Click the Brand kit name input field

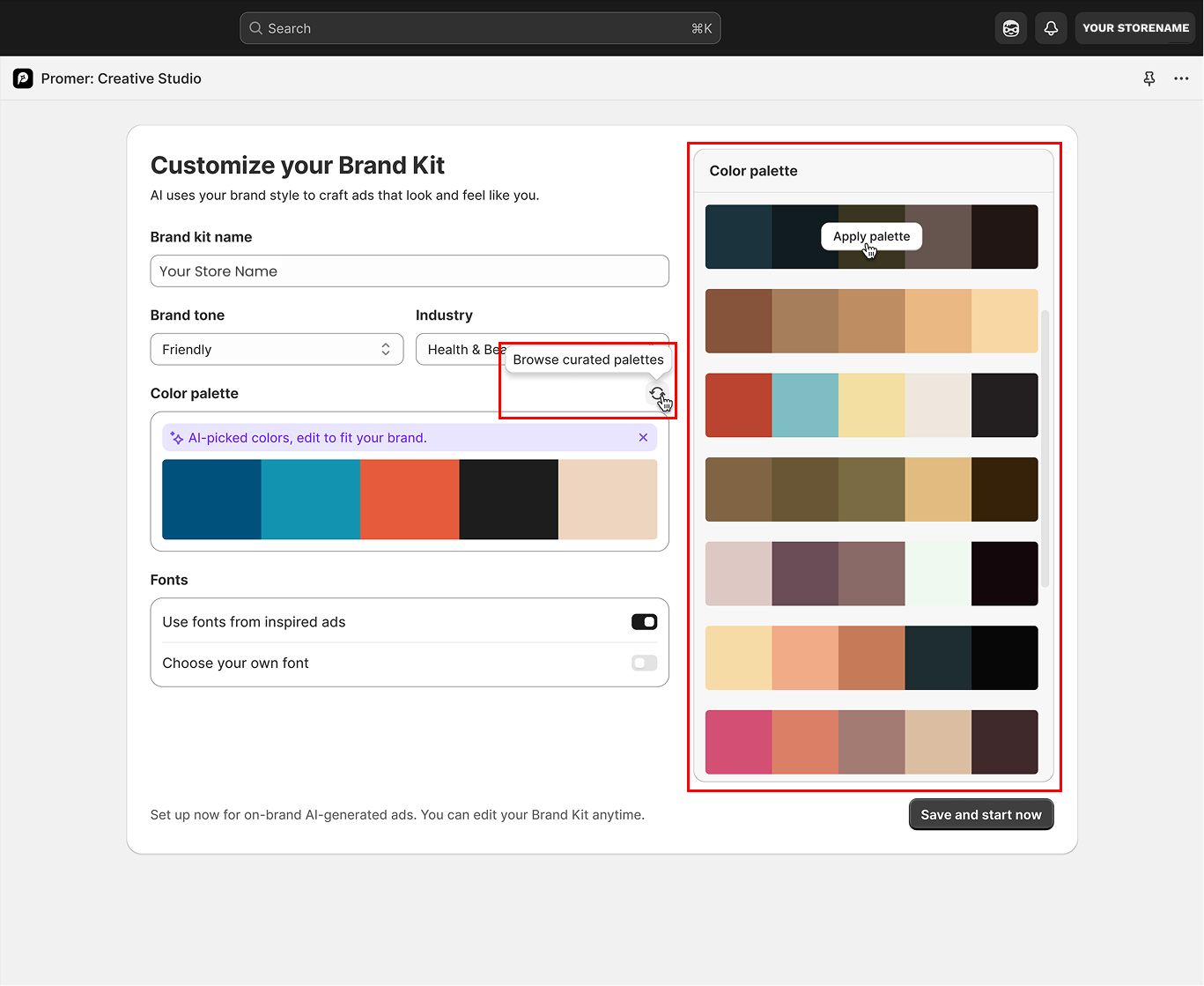(x=410, y=271)
